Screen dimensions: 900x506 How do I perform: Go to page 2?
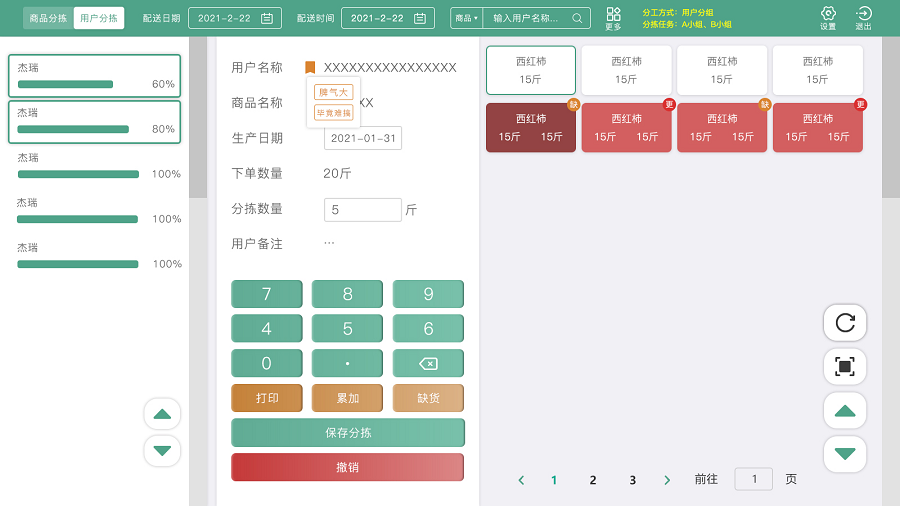point(593,480)
